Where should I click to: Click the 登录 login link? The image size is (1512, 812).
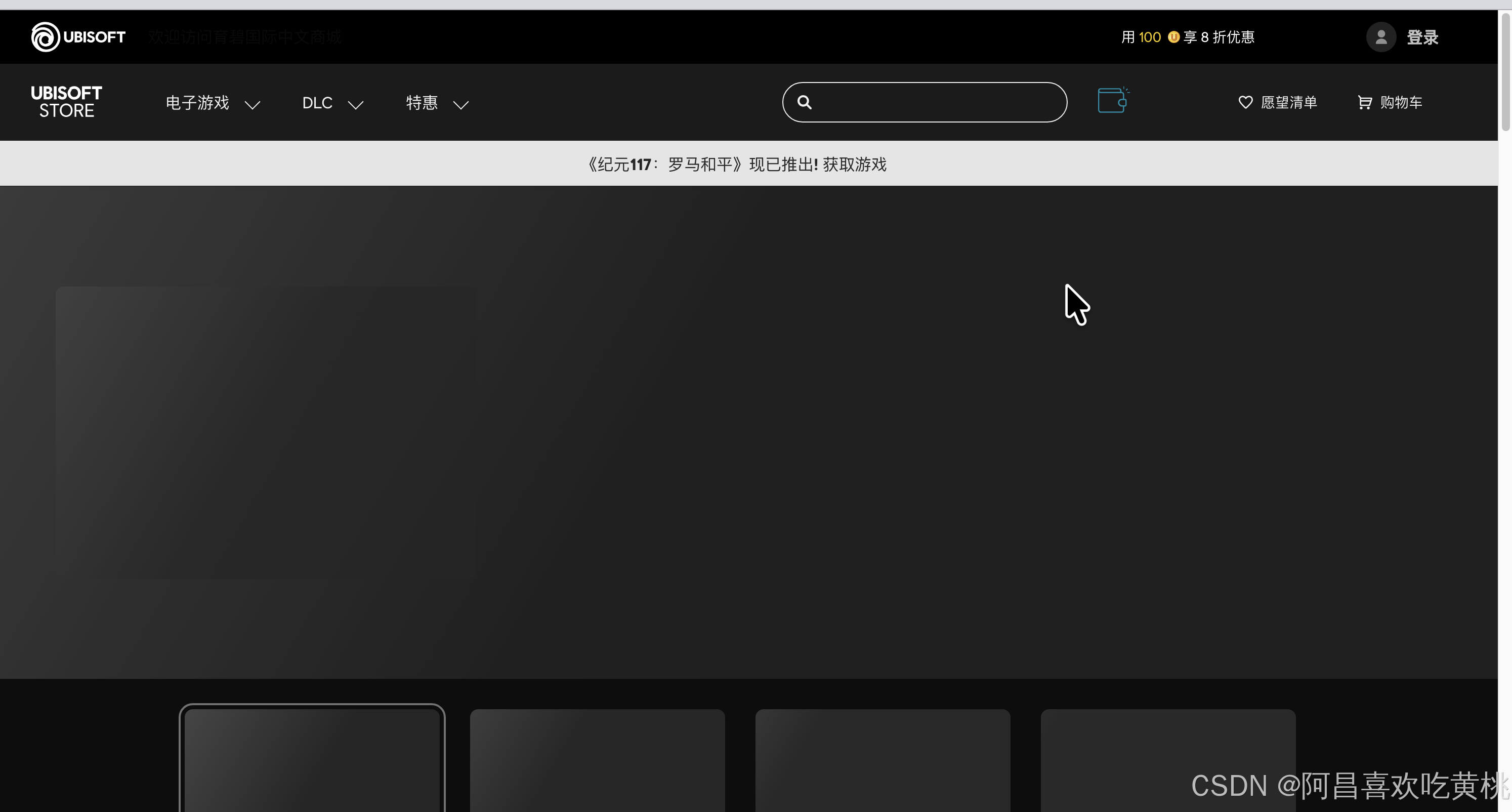coord(1422,37)
